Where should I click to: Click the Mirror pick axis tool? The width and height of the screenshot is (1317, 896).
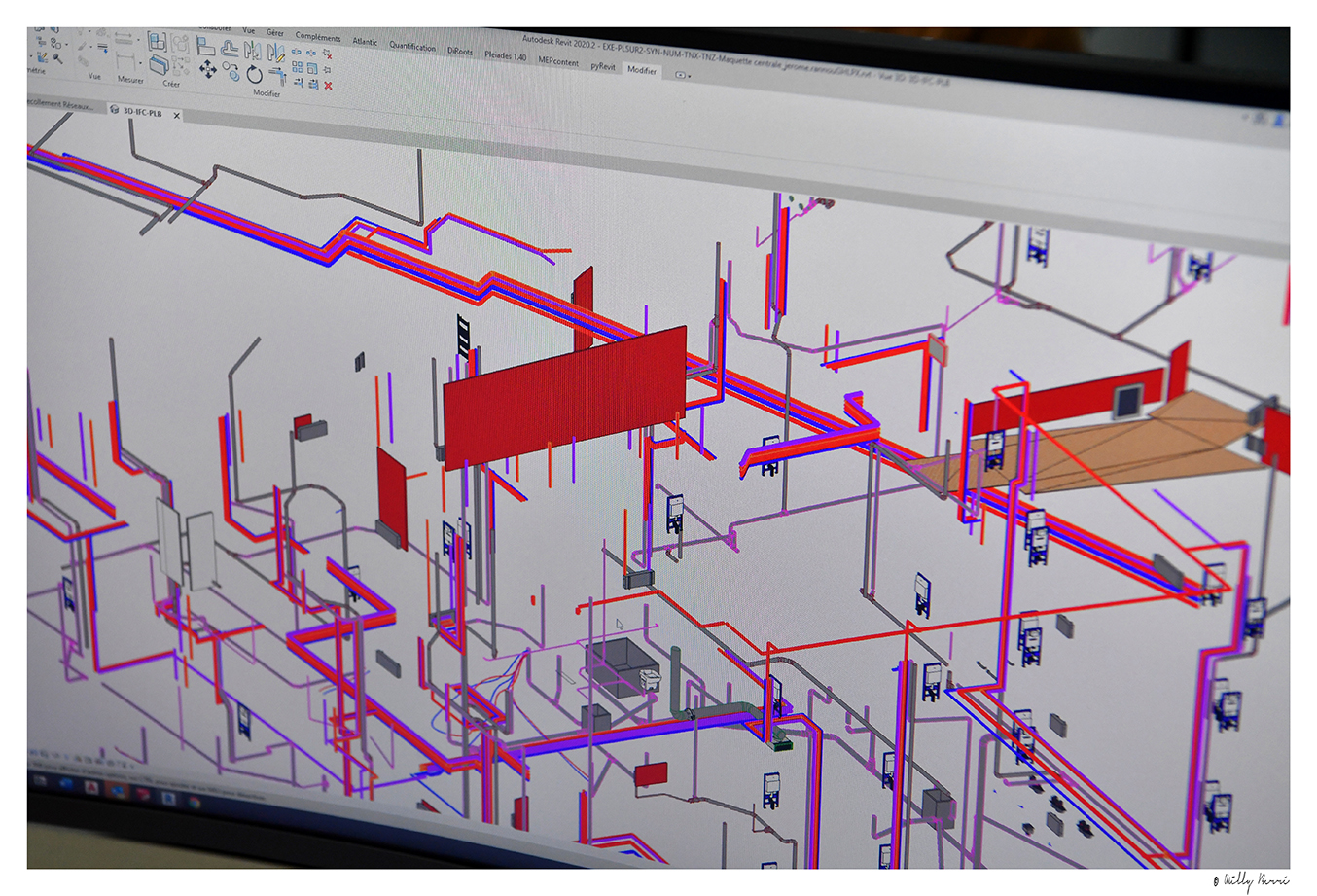tap(253, 51)
